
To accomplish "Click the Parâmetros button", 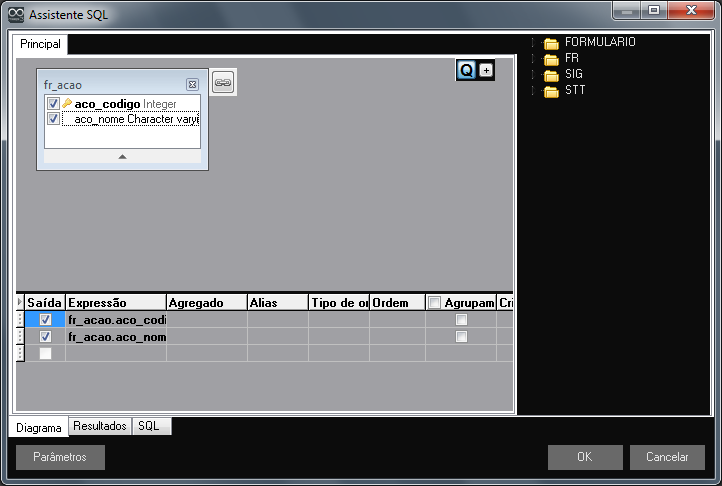I will [60, 457].
